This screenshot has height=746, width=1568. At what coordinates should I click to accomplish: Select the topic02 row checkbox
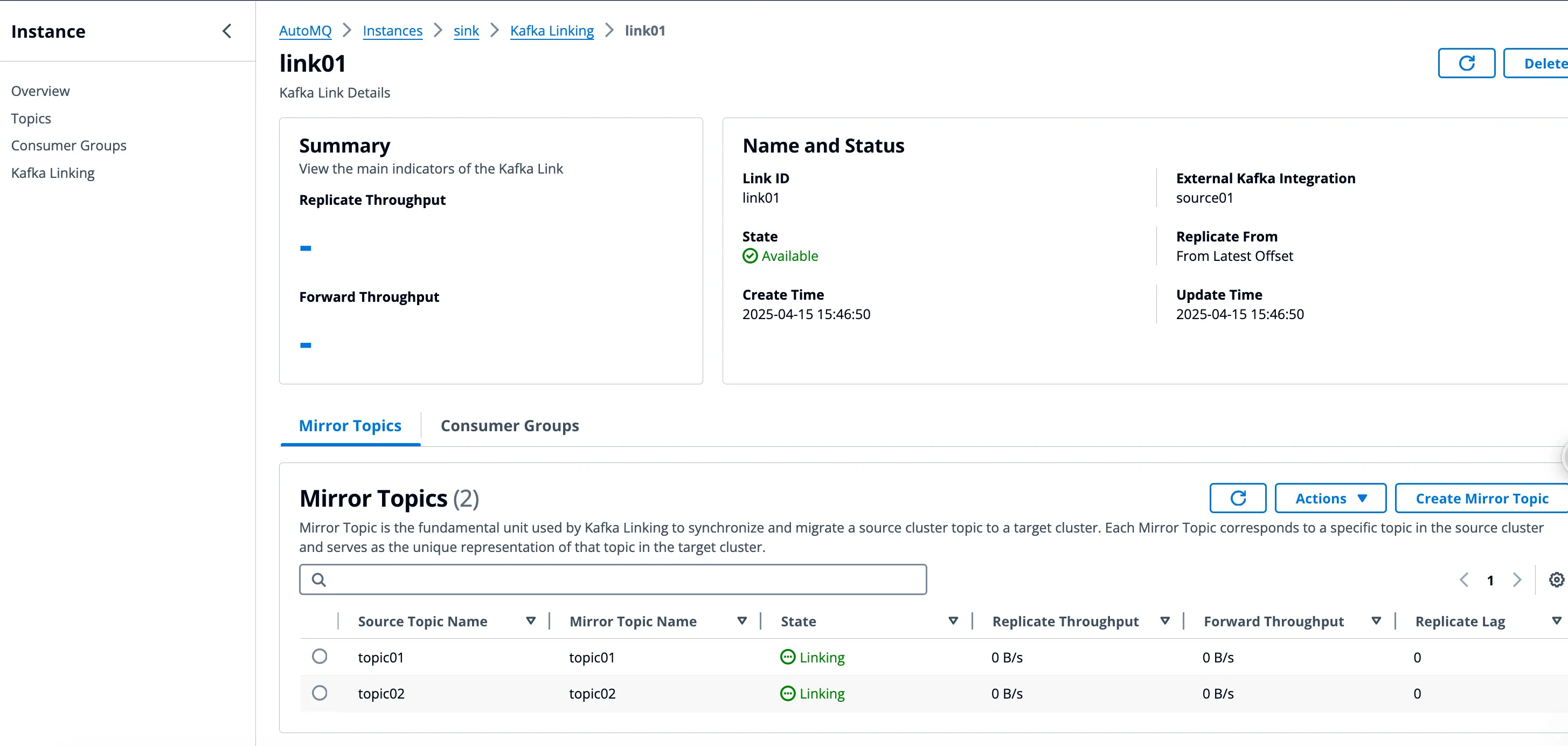click(320, 693)
